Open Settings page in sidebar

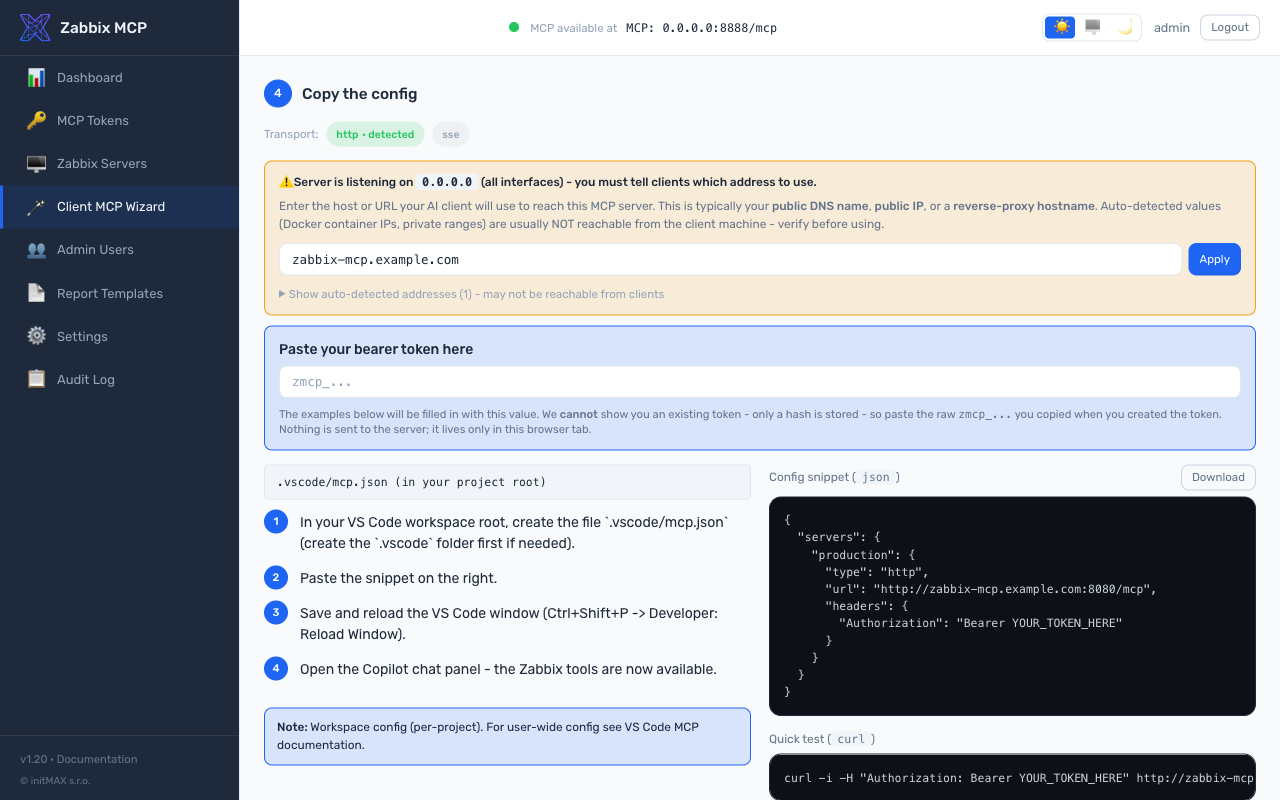coord(120,336)
